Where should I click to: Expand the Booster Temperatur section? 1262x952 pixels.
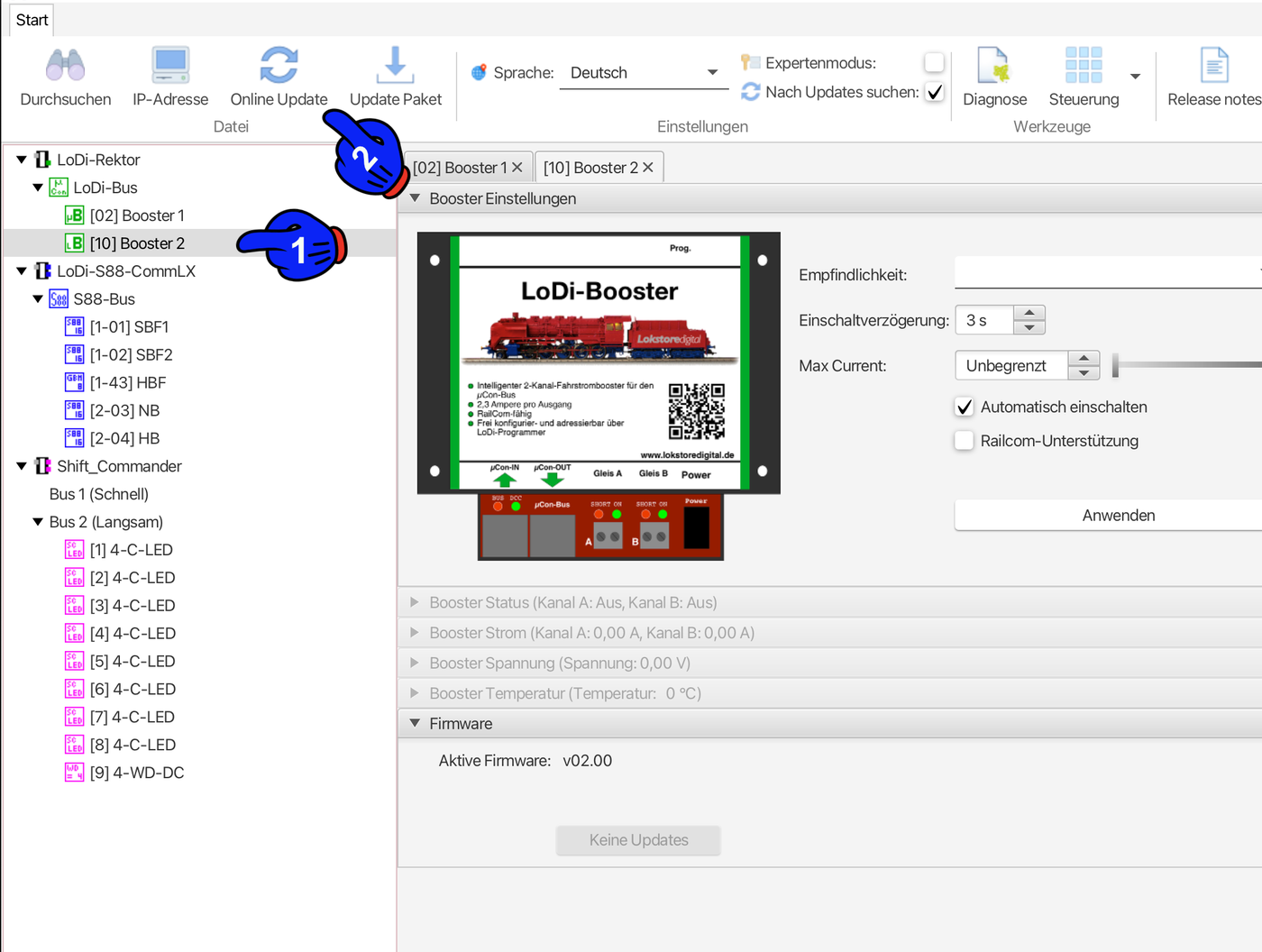tap(415, 693)
